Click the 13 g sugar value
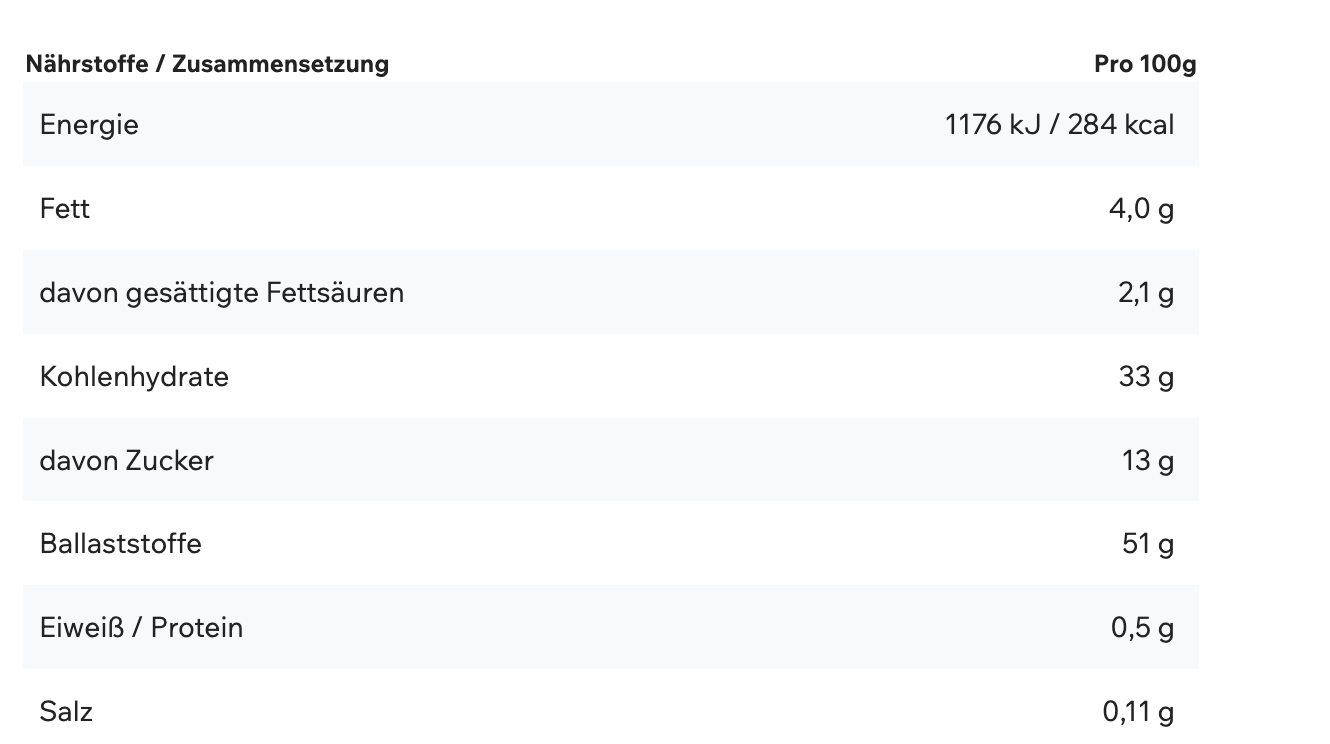 tap(1147, 460)
